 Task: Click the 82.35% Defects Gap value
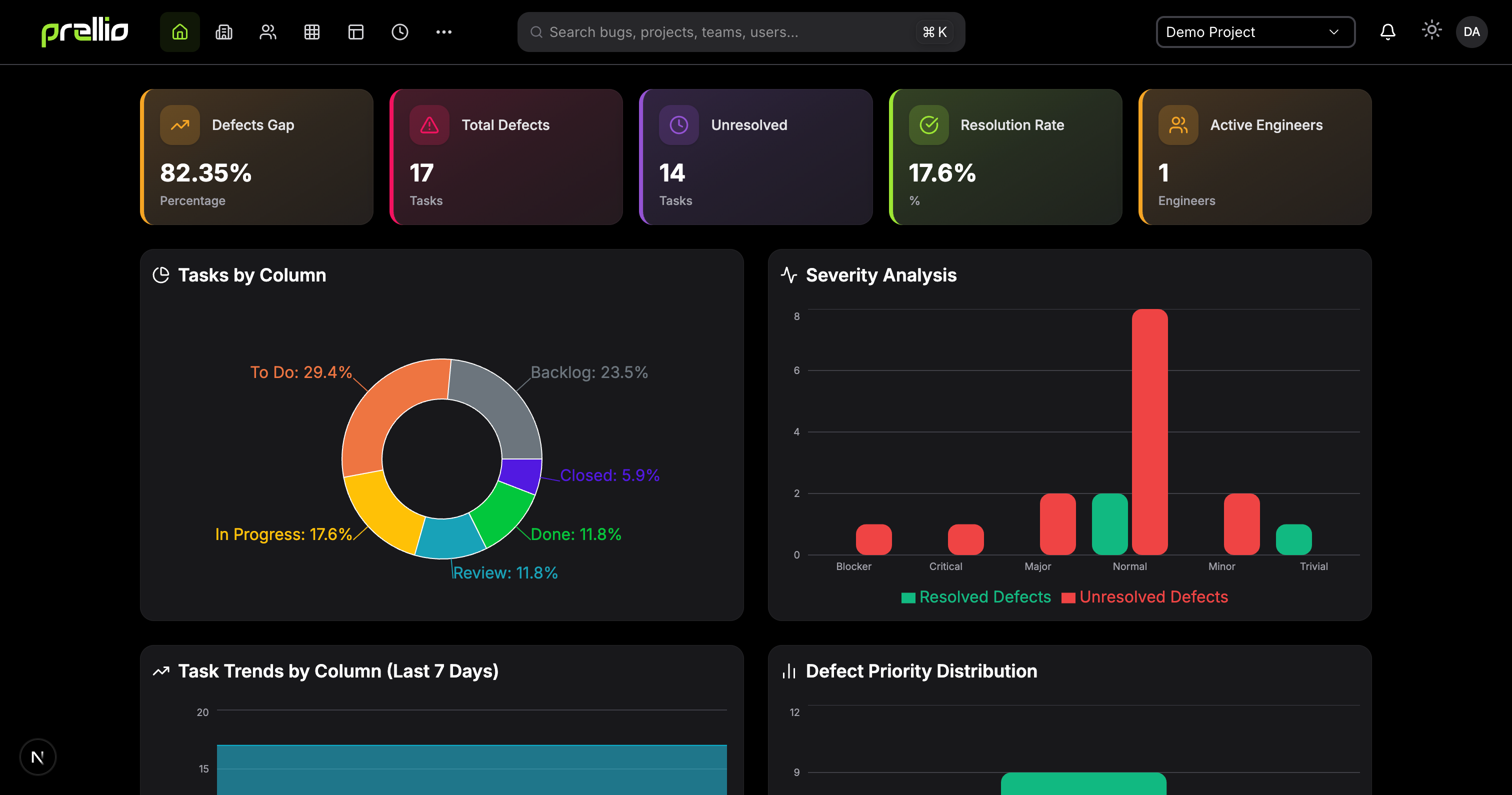point(206,172)
